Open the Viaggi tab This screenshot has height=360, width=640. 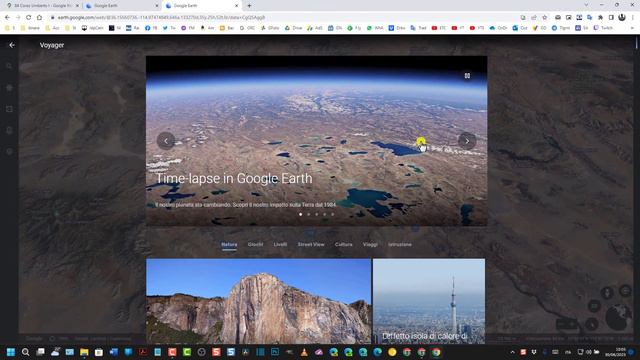pos(370,244)
